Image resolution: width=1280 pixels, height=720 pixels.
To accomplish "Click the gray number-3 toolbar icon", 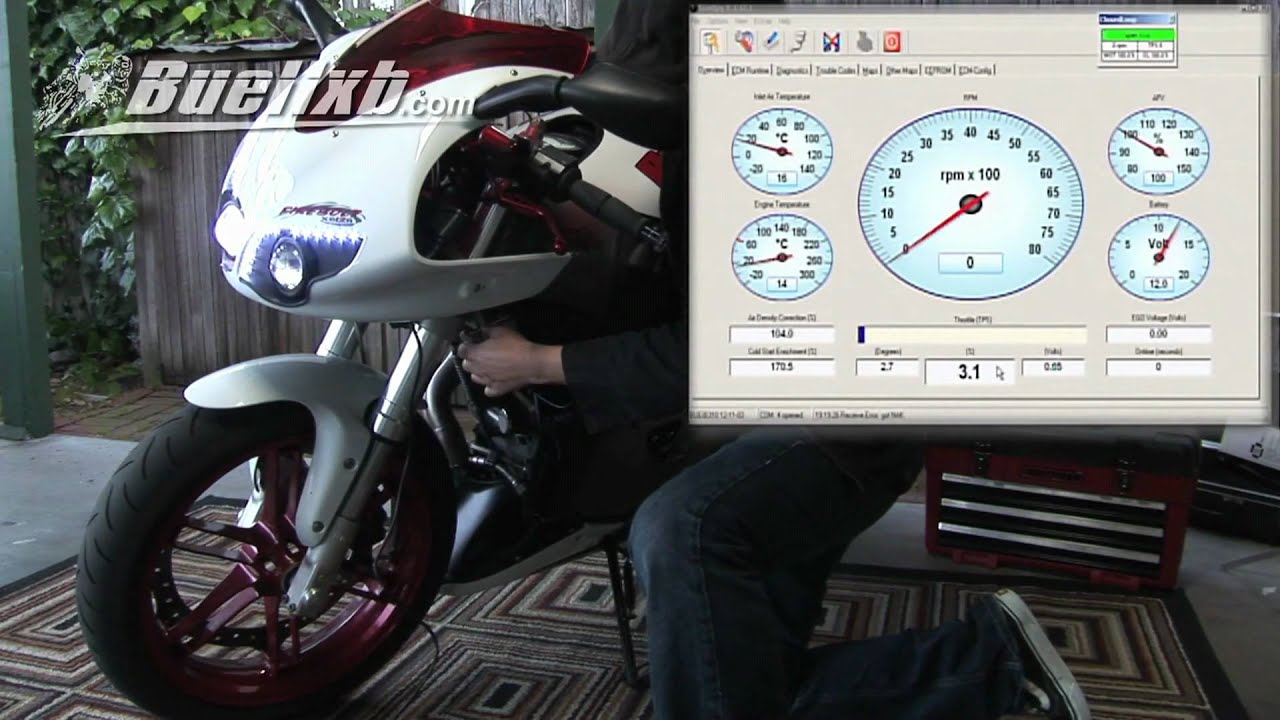I will (799, 42).
